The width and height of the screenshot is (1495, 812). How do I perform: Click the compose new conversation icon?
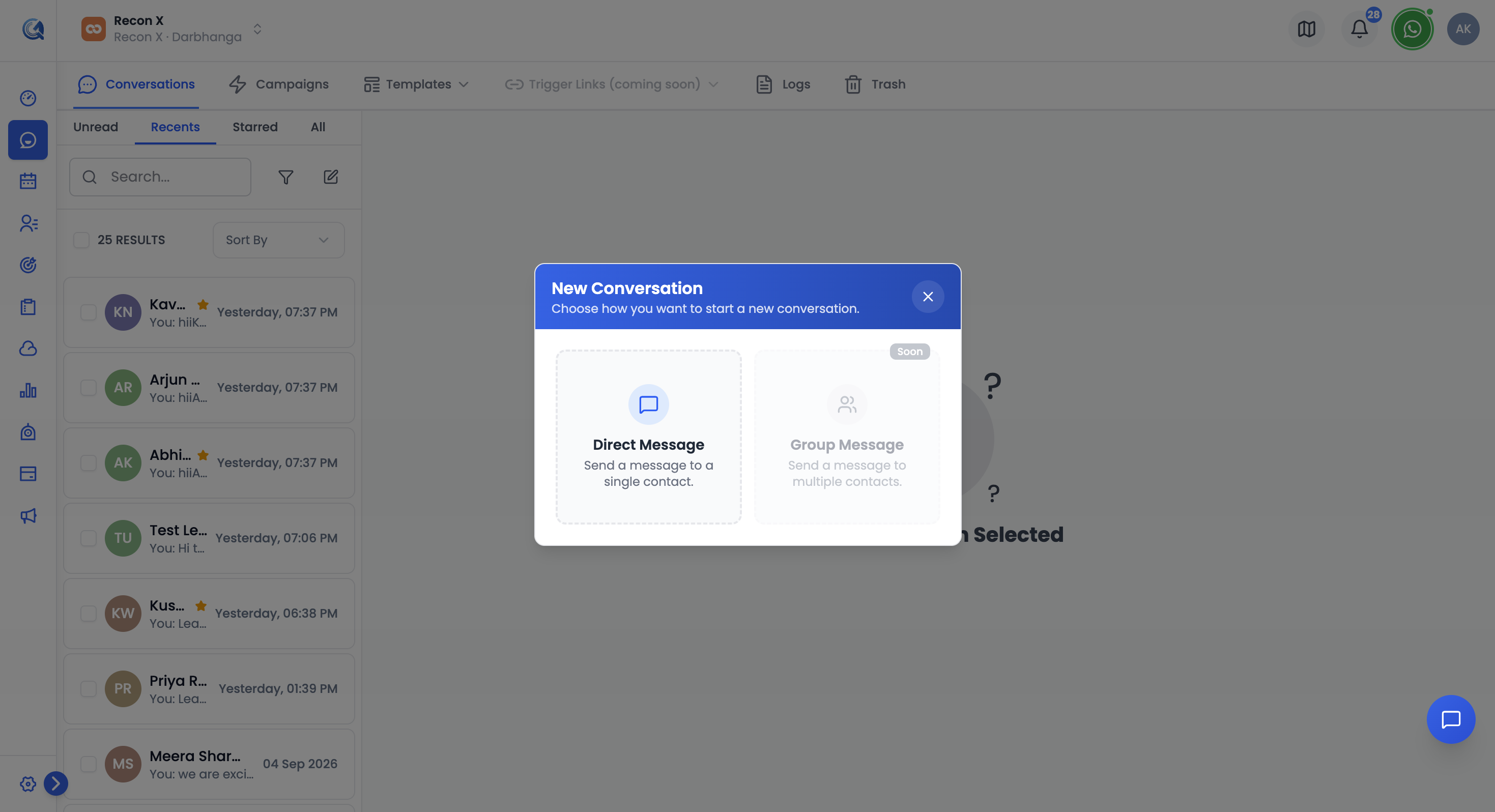click(x=331, y=177)
